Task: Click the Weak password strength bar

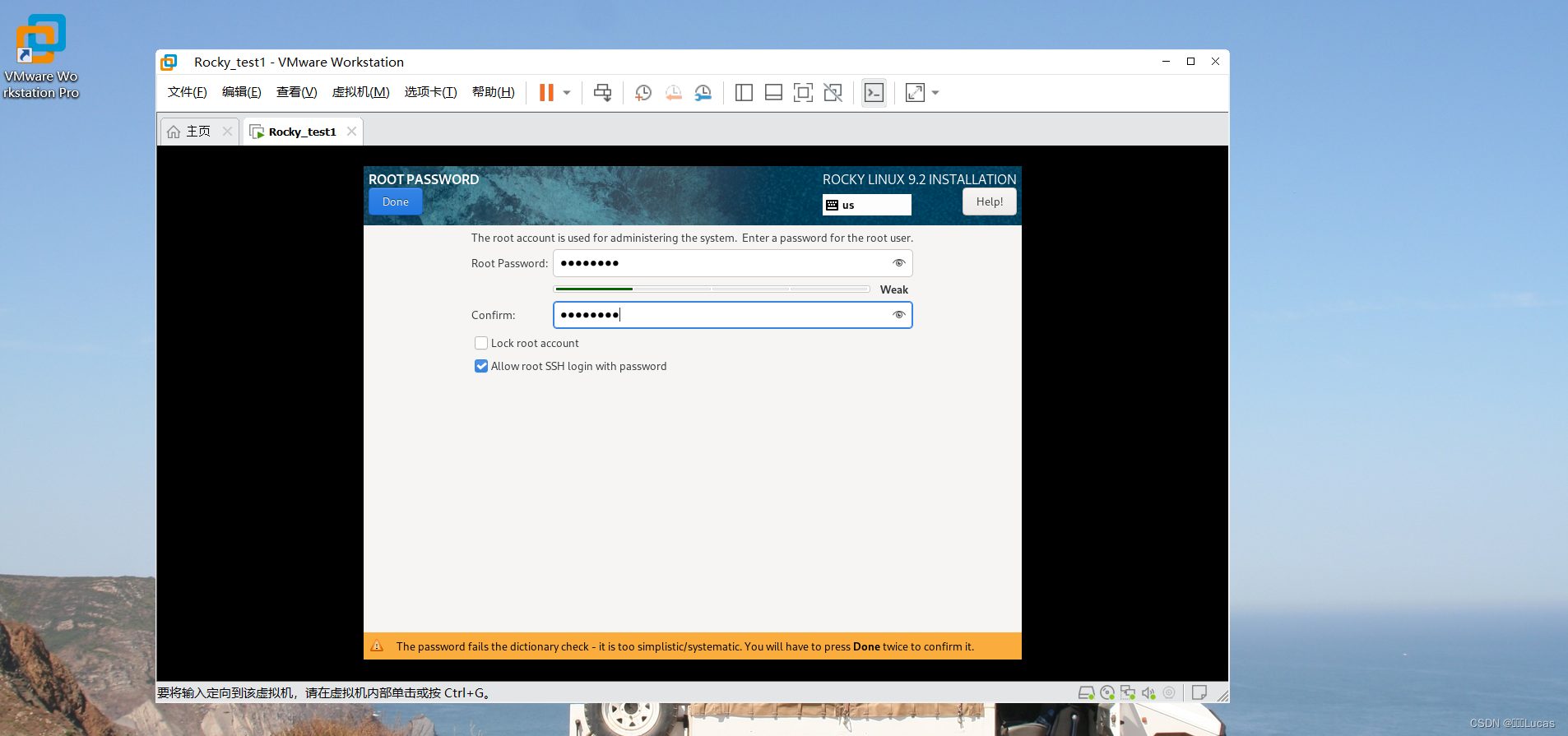Action: tap(712, 289)
